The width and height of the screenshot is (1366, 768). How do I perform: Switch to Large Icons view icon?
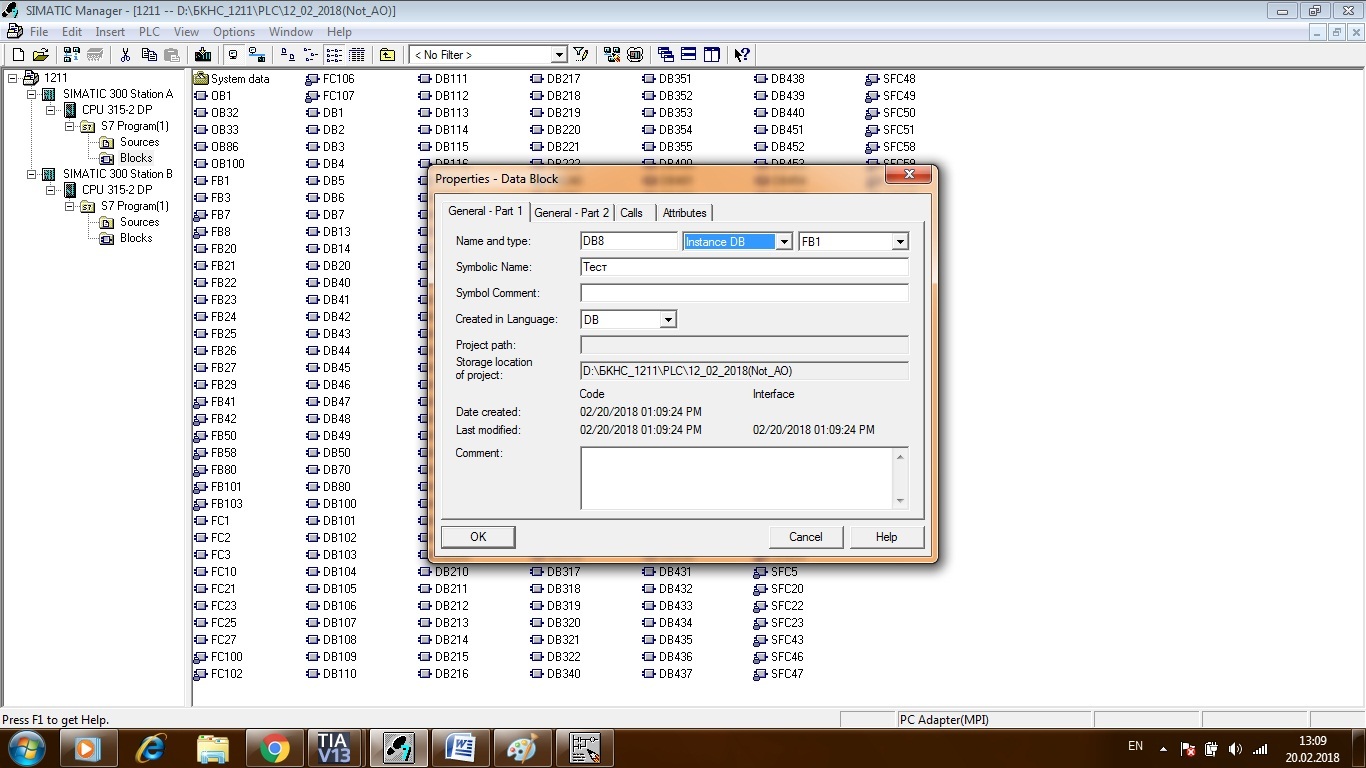(x=288, y=55)
